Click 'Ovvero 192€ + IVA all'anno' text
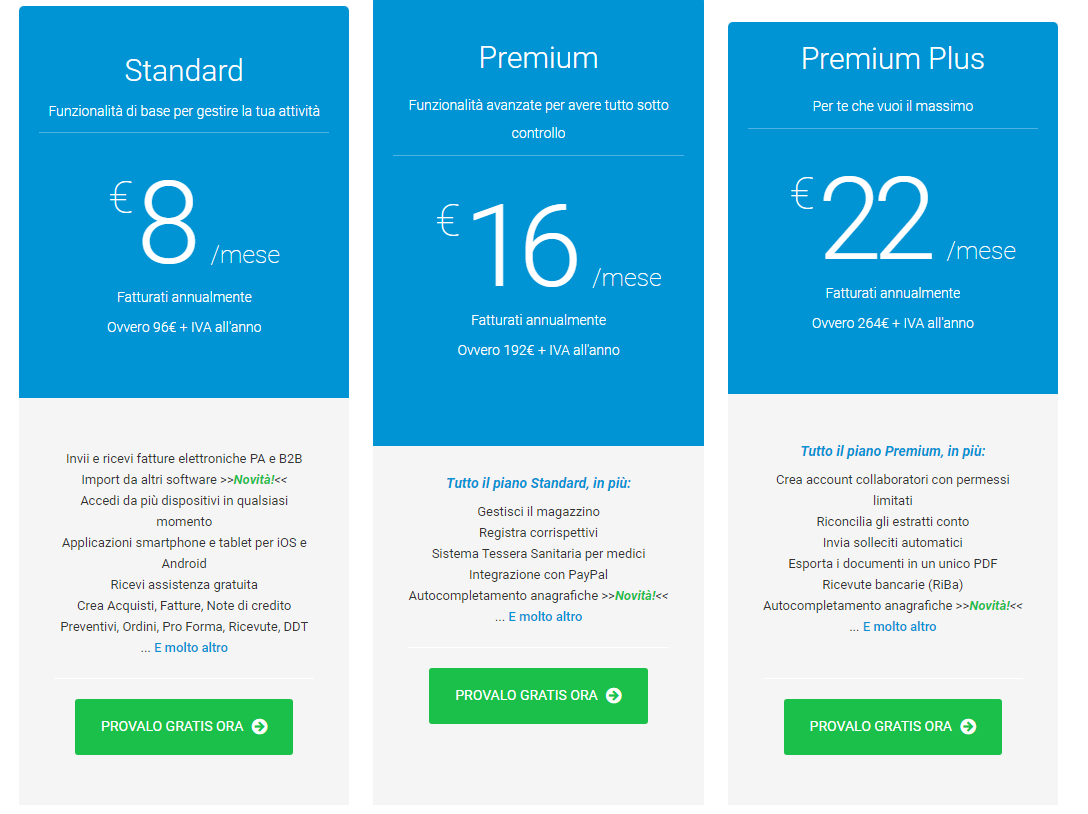The height and width of the screenshot is (814, 1088). click(538, 351)
